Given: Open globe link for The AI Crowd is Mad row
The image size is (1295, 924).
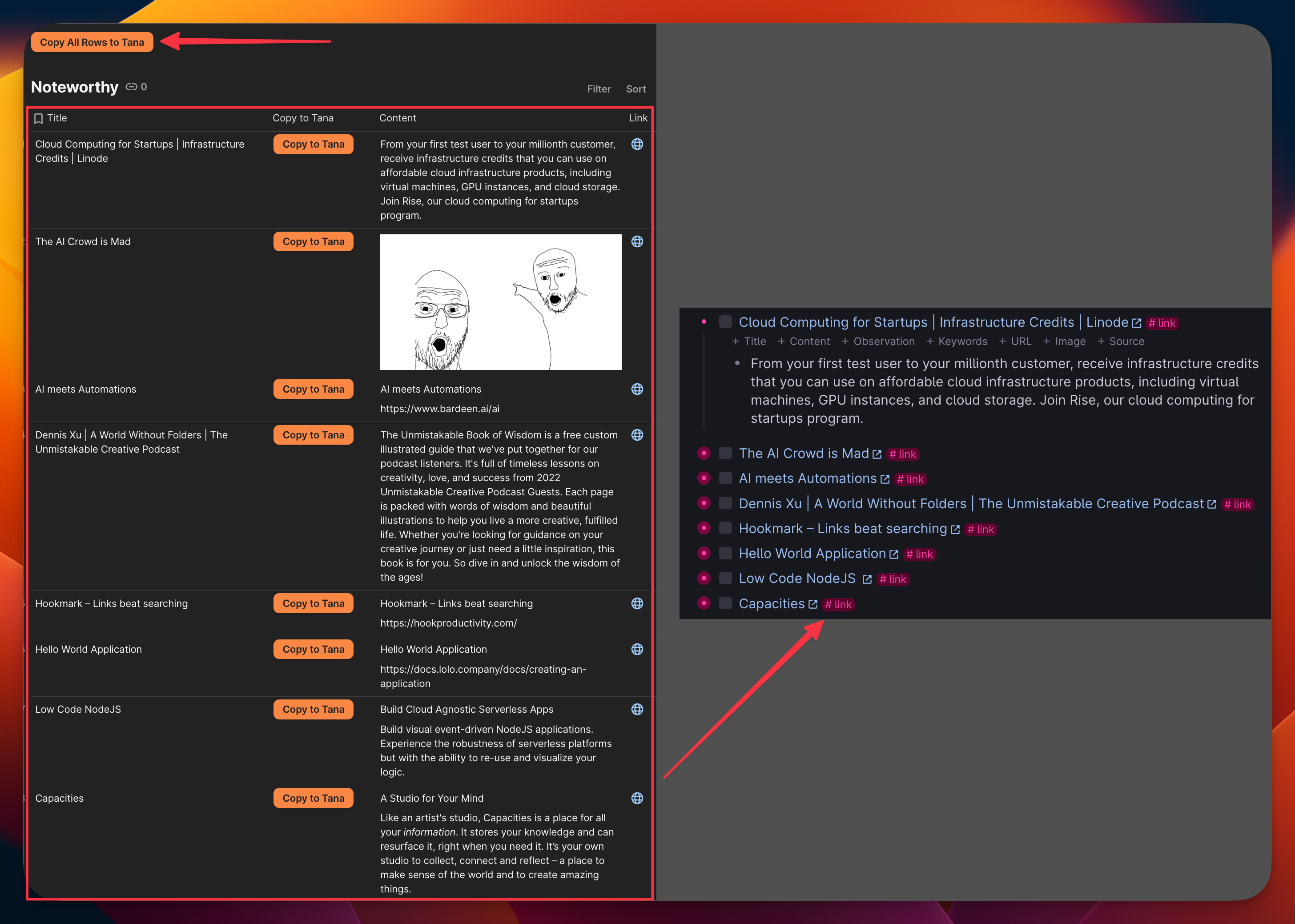Looking at the screenshot, I should (x=637, y=241).
